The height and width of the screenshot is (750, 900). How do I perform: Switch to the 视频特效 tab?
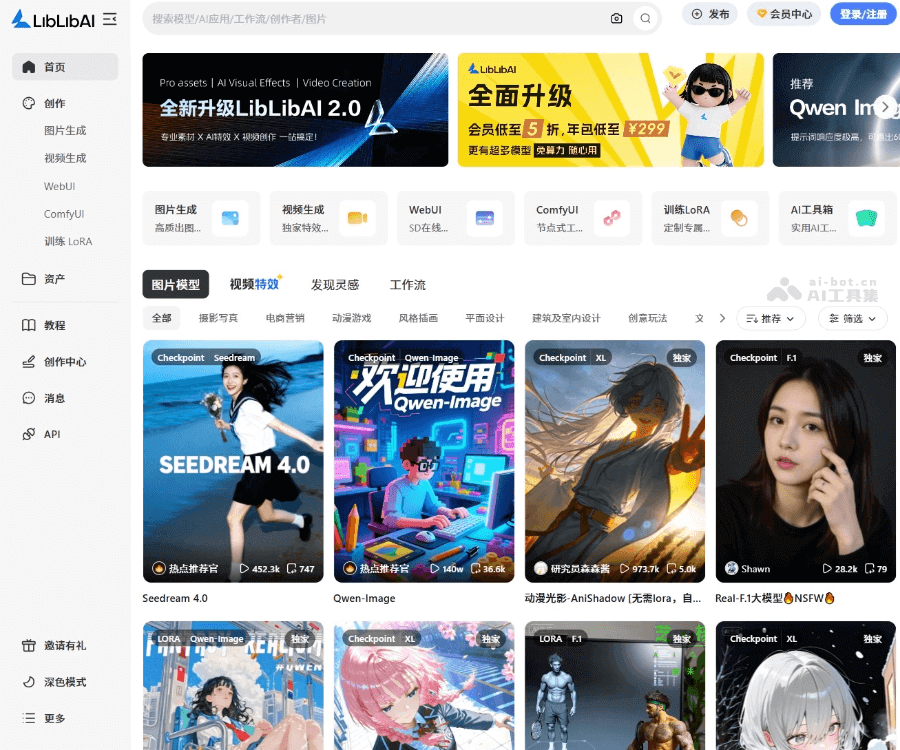tap(252, 284)
